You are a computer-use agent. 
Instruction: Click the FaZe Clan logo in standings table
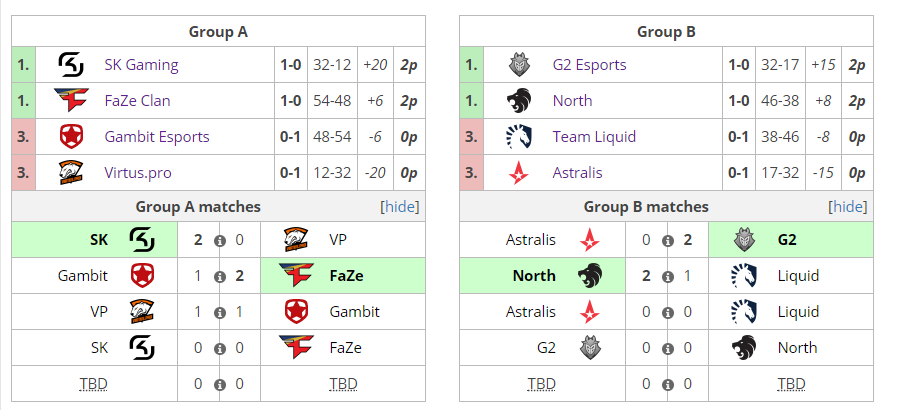coord(71,100)
